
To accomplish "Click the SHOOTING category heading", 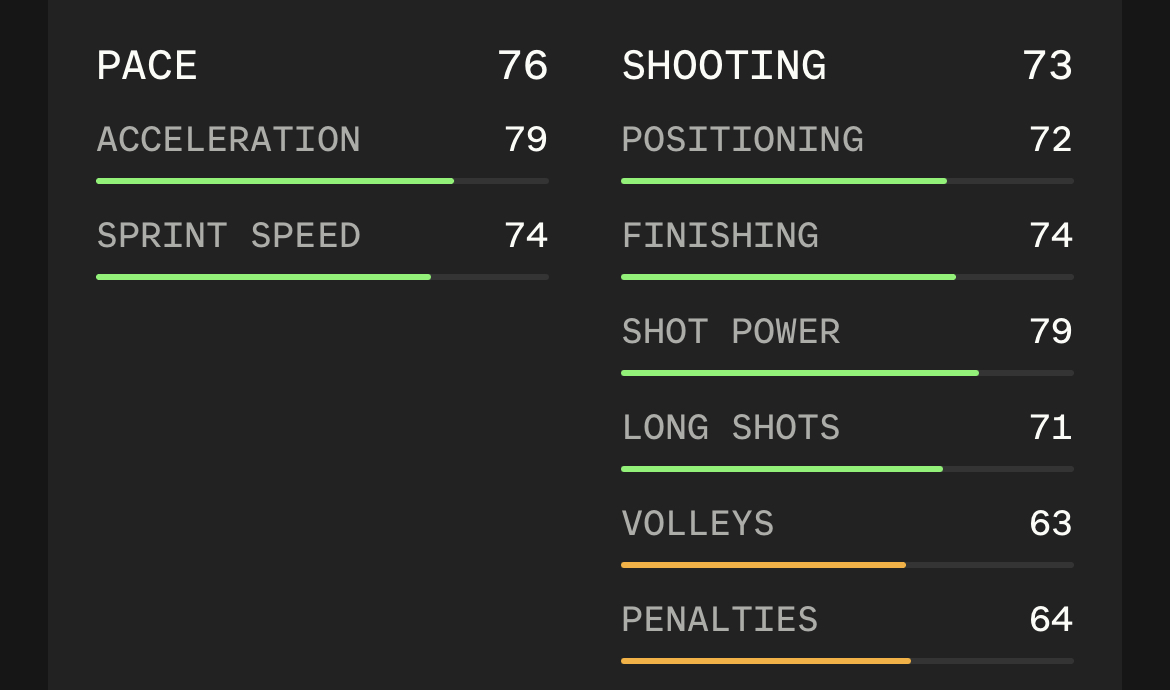I will [724, 66].
